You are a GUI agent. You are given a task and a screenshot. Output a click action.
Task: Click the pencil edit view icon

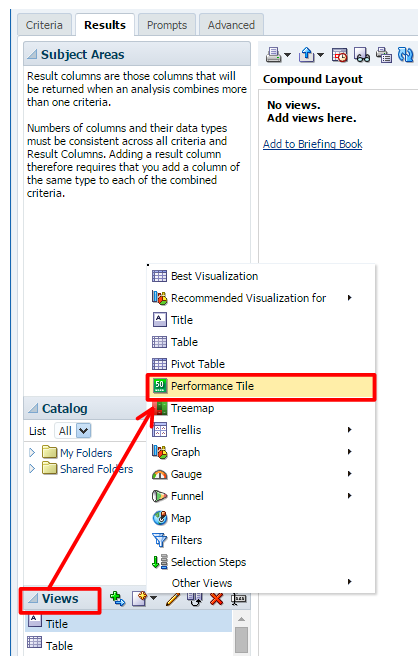[173, 599]
